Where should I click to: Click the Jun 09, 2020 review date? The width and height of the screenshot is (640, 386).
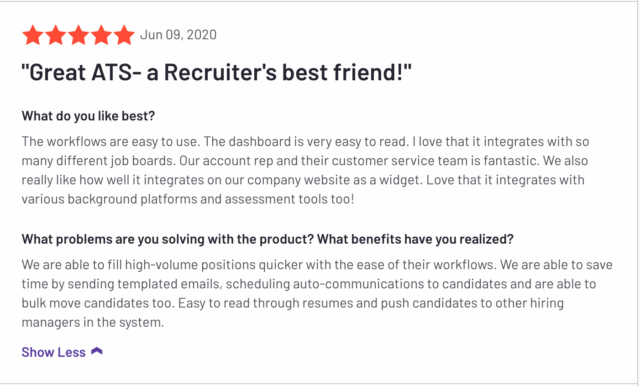tap(178, 35)
